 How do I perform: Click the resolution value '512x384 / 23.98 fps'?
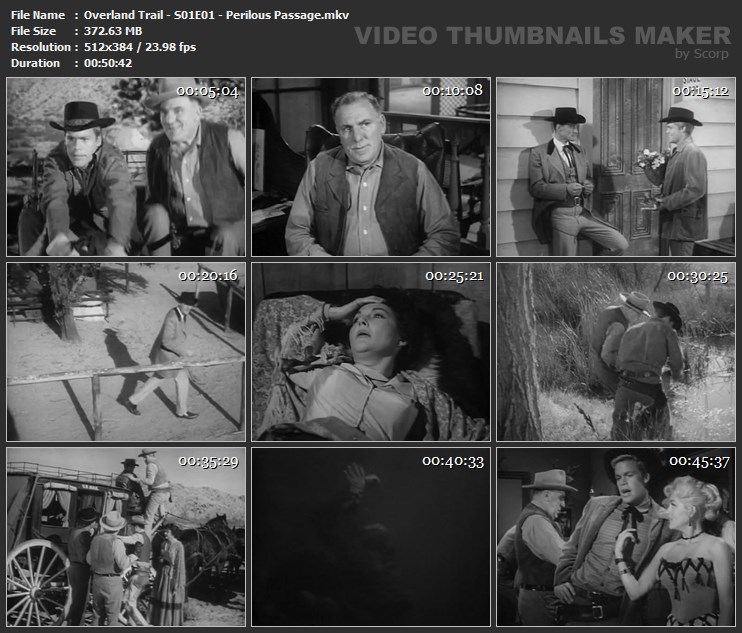[x=140, y=47]
